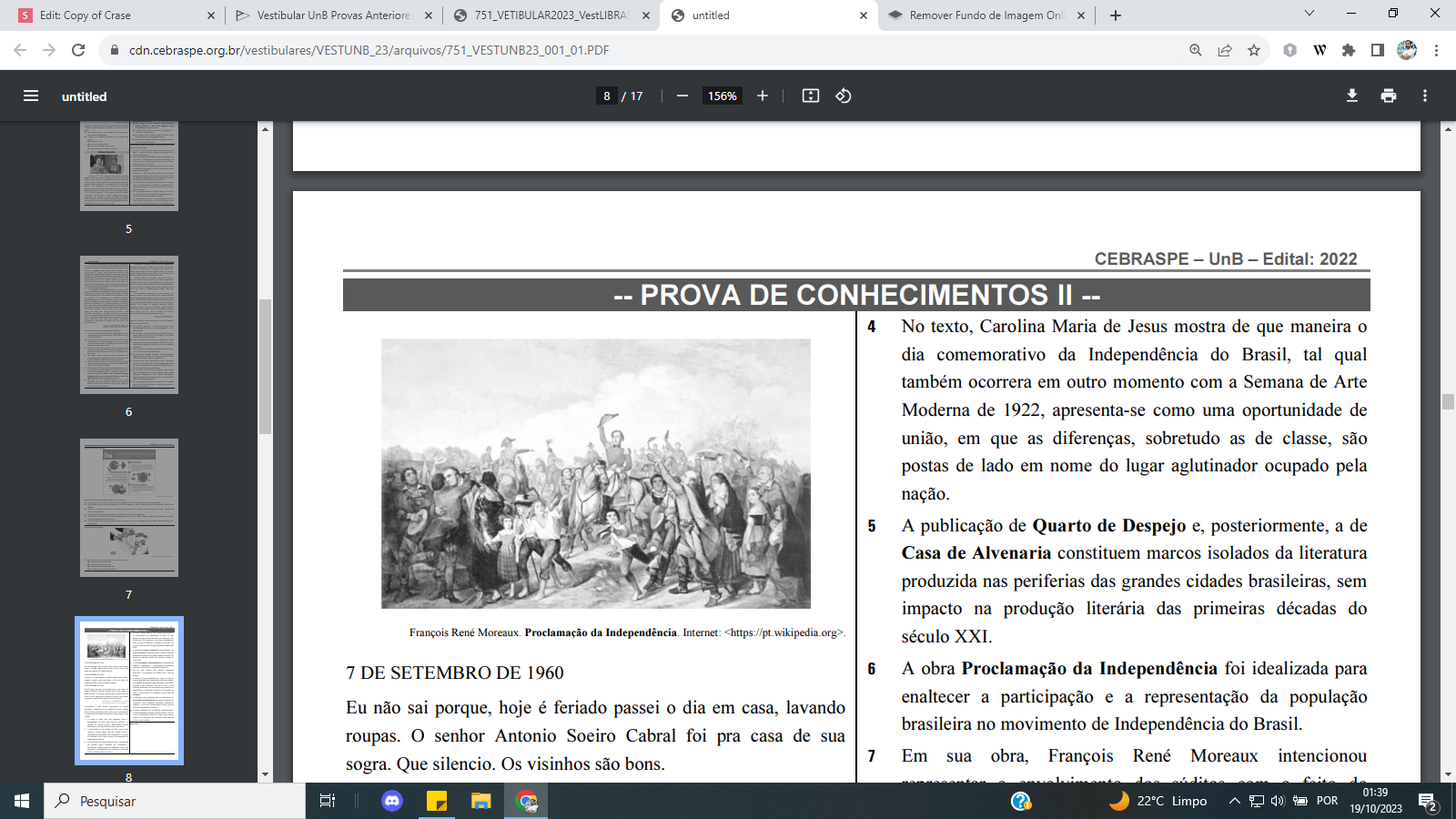
Task: Open the Windows Start menu
Action: point(22,801)
